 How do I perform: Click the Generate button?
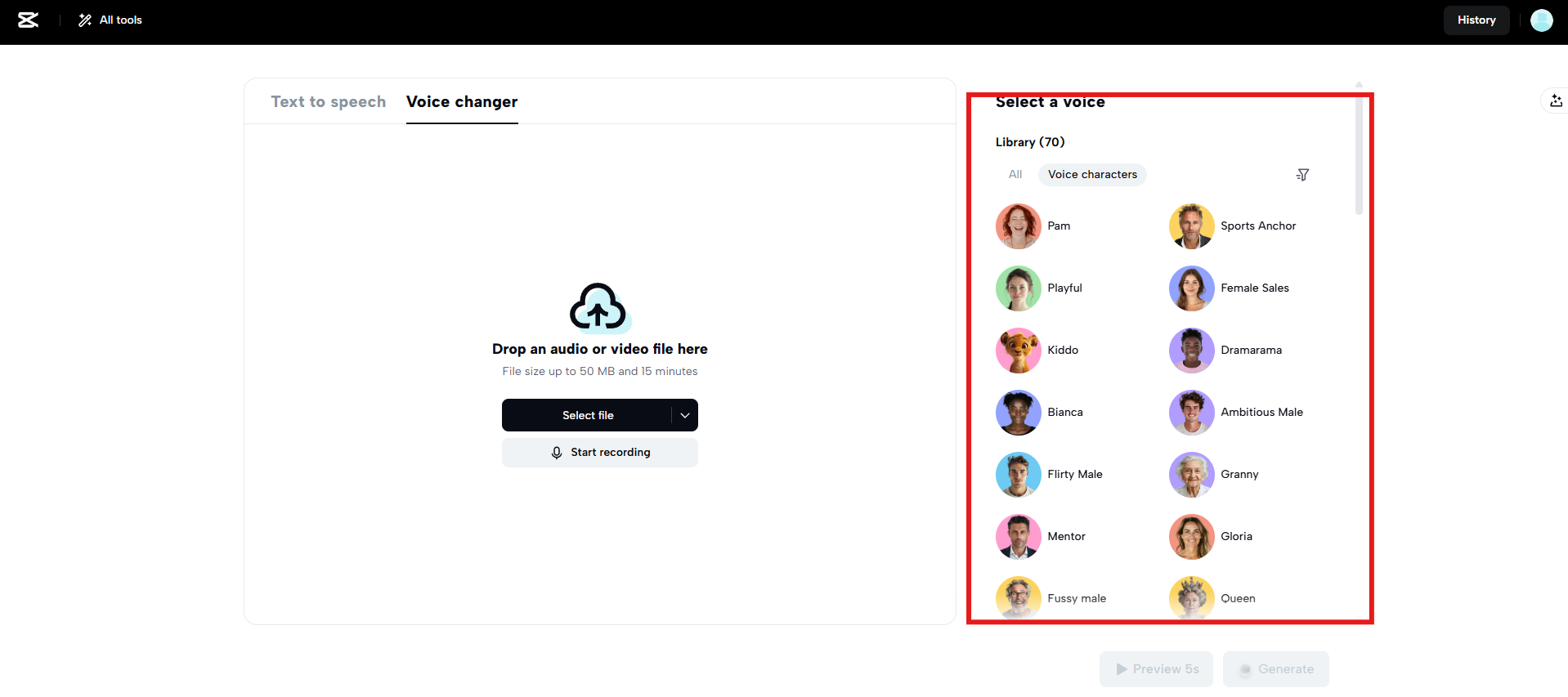click(1276, 669)
